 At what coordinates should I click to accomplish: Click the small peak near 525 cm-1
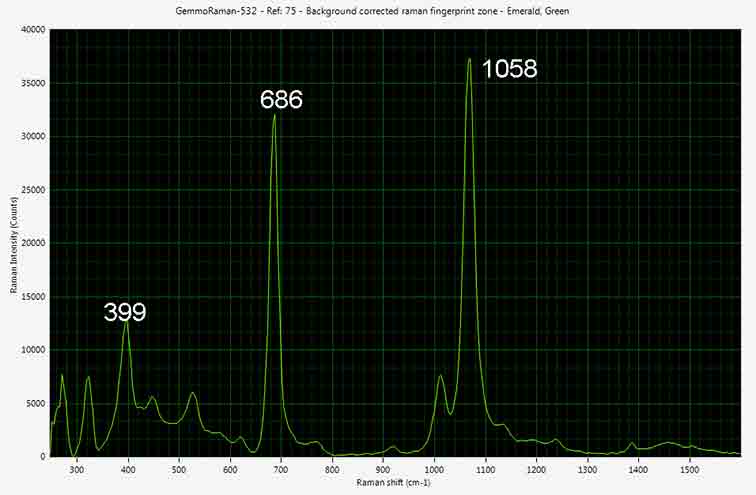pos(193,393)
